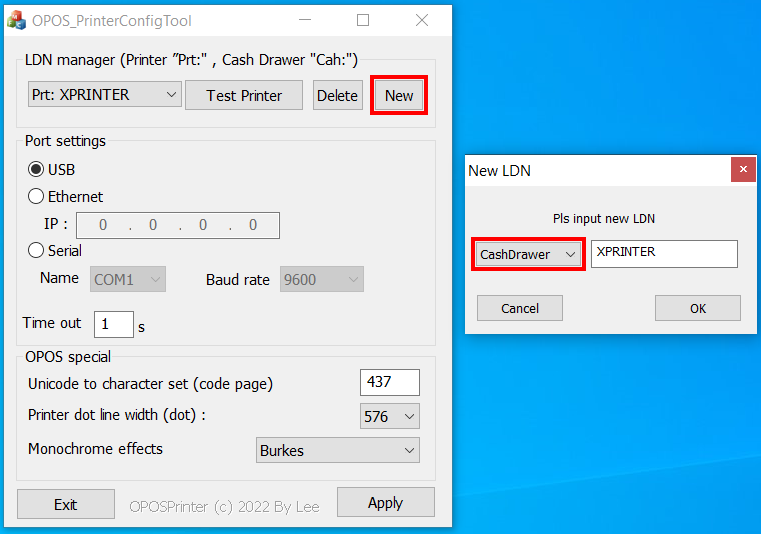Maximize the OPOS_PrinterConfigTool window
The height and width of the screenshot is (534, 761).
[363, 20]
